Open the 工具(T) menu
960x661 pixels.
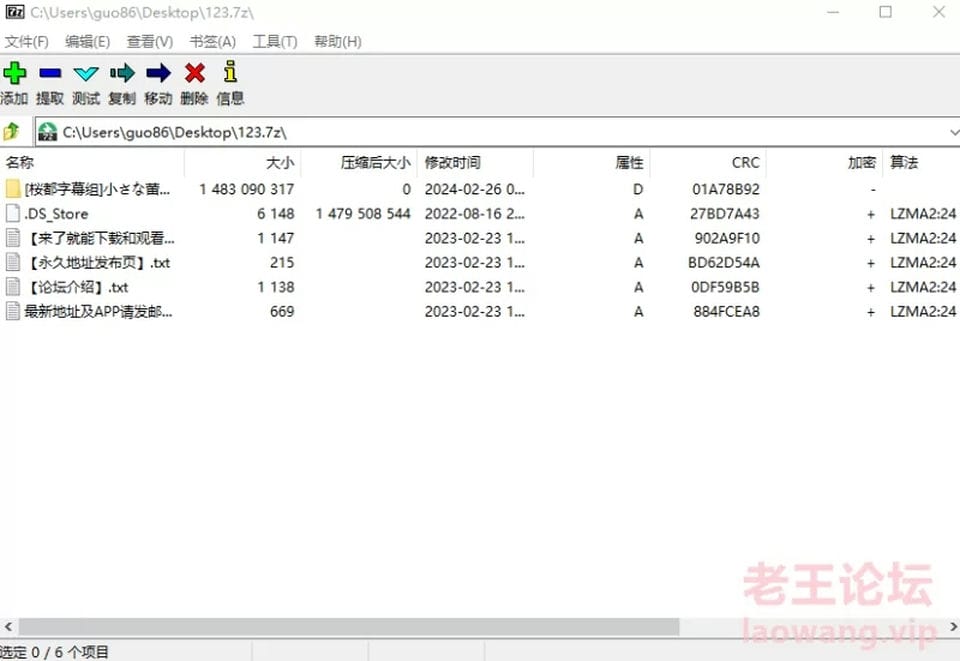[x=275, y=42]
